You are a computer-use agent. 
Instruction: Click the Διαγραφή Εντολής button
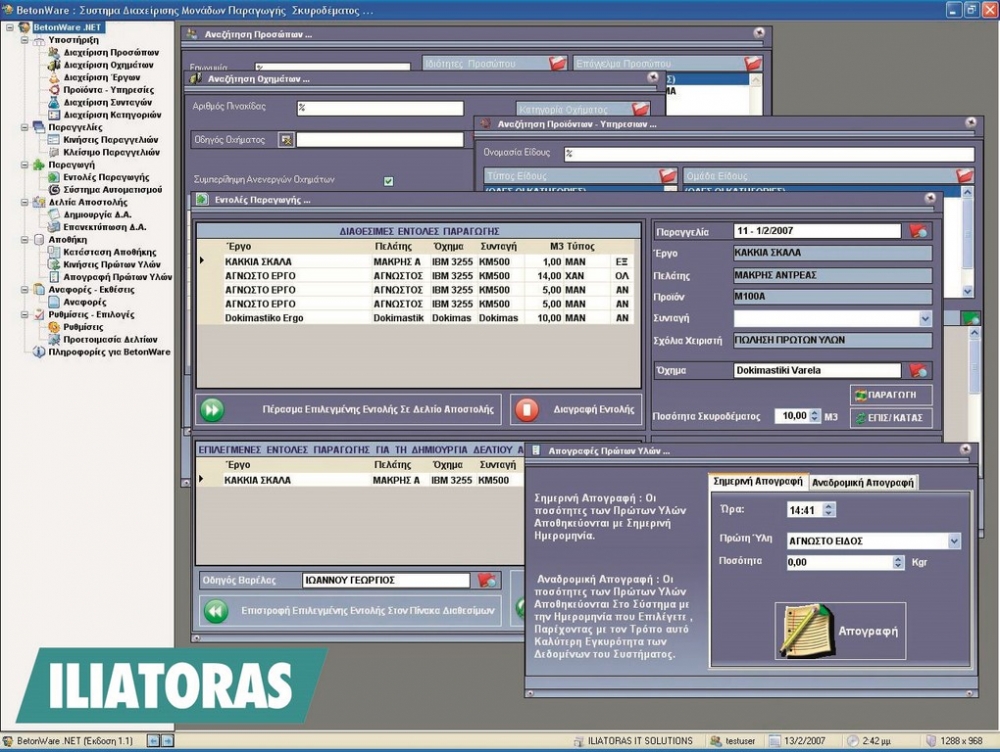pos(575,409)
